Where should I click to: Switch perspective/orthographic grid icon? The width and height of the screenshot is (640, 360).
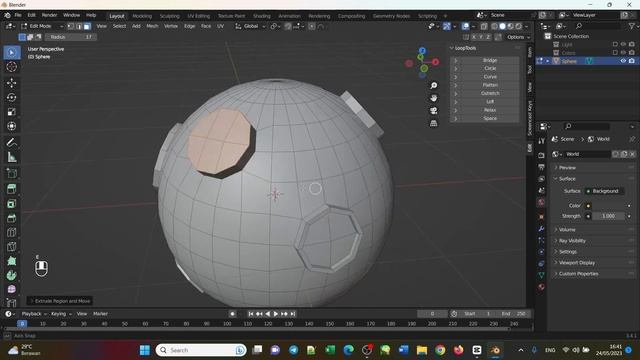433,123
